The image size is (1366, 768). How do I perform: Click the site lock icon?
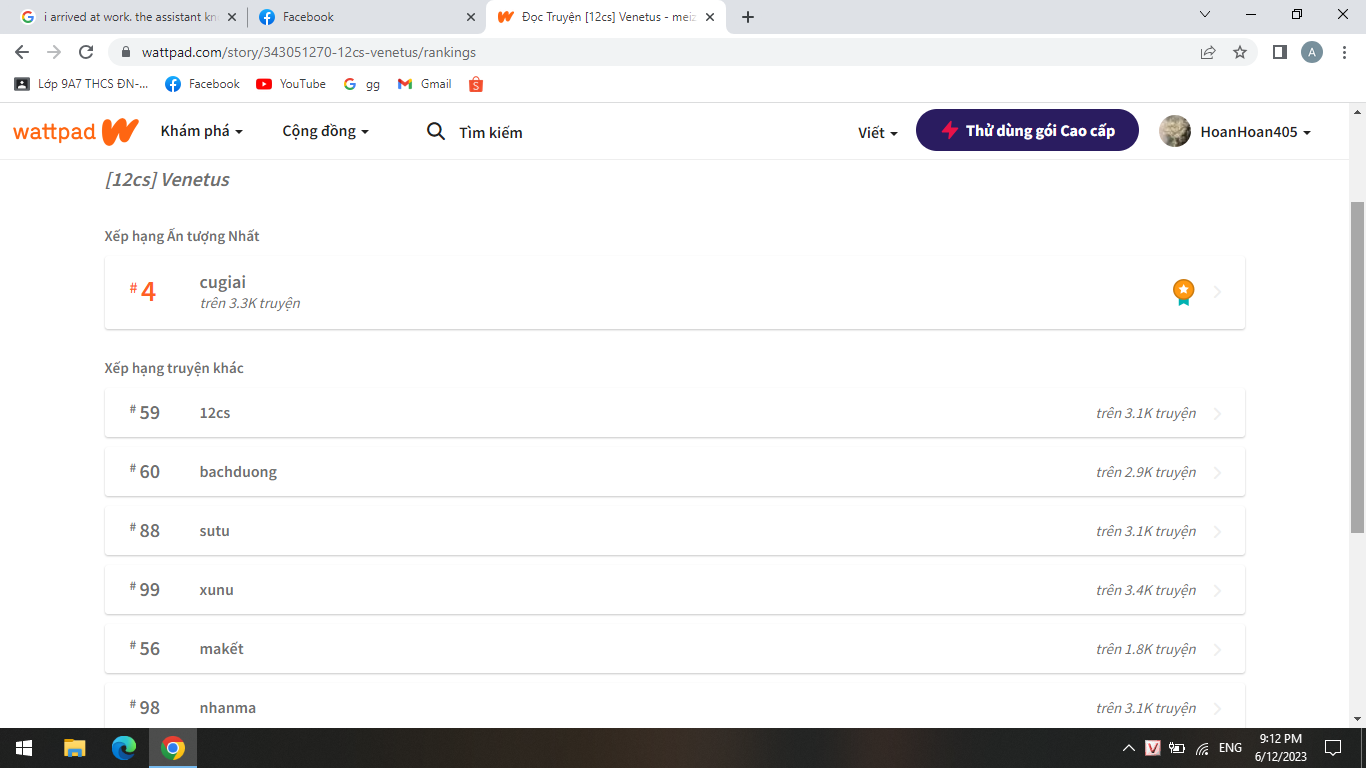click(x=126, y=52)
